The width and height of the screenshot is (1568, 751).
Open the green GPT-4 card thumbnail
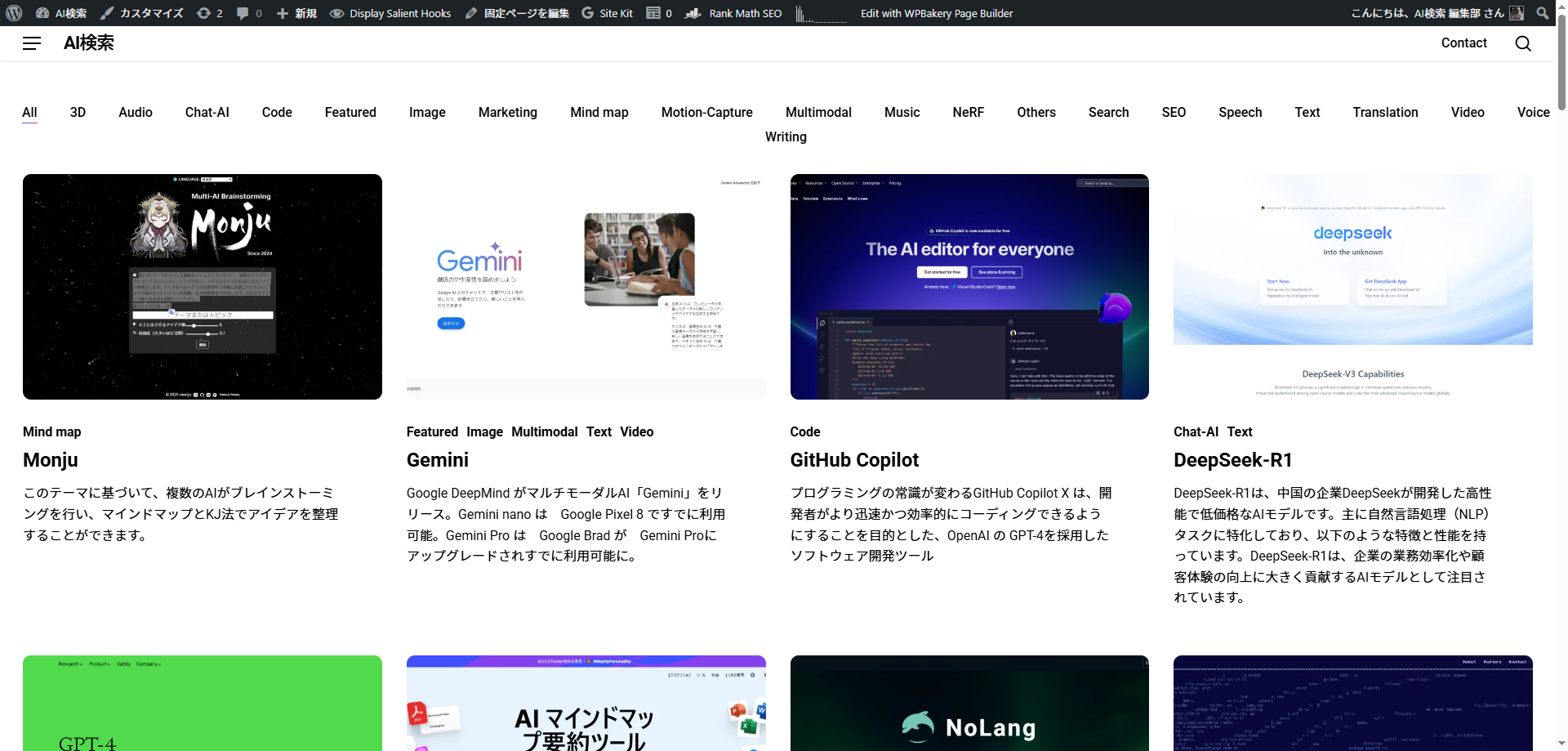203,703
